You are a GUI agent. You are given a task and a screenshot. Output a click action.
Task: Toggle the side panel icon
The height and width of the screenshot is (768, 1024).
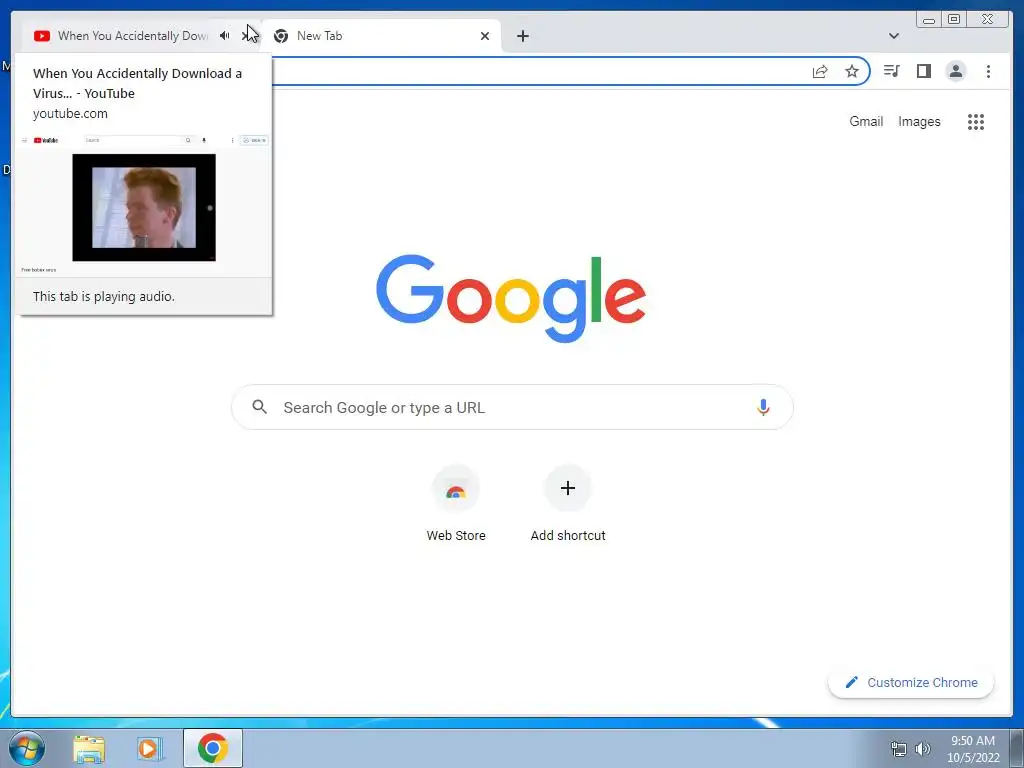tap(923, 71)
